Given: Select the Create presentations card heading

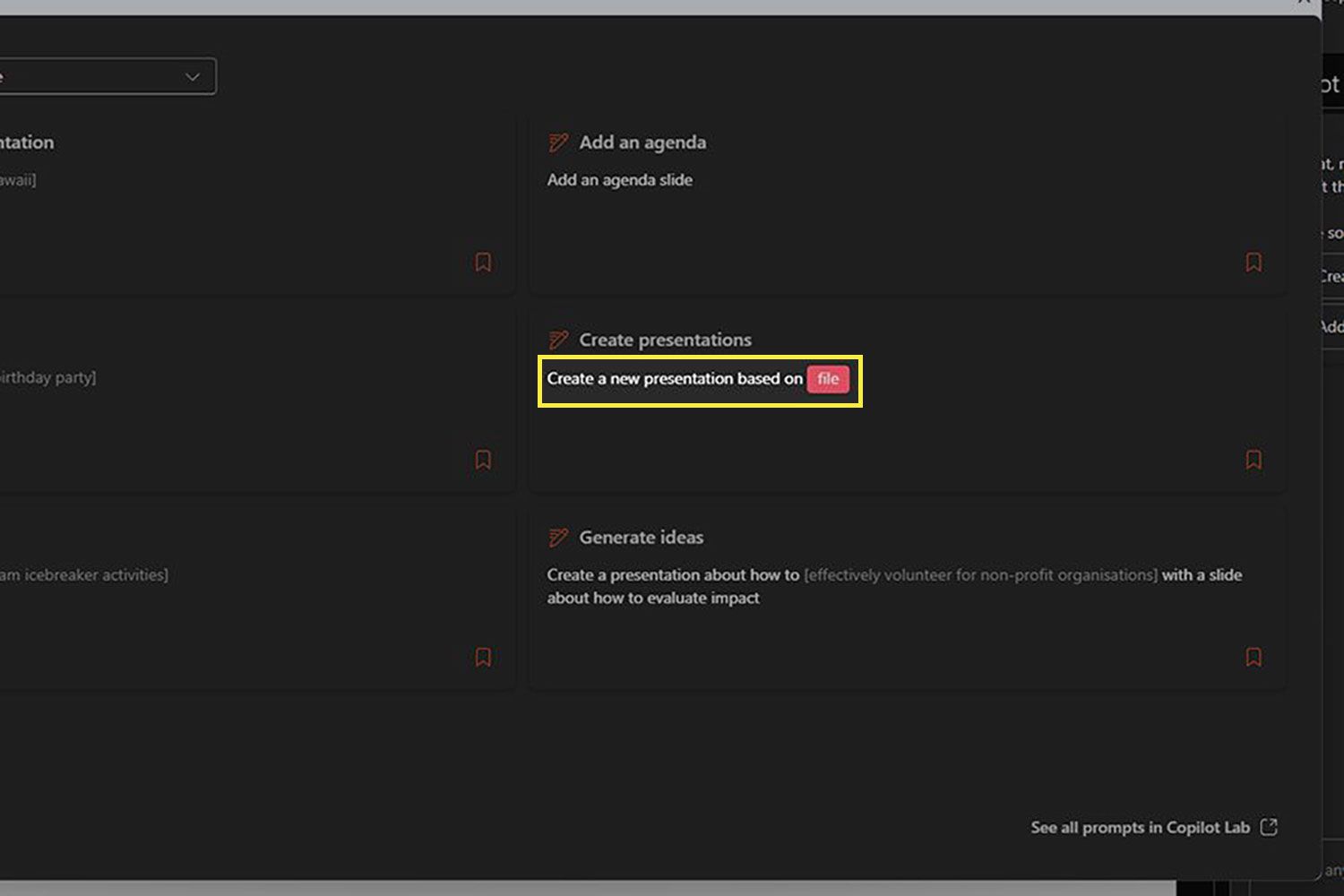Looking at the screenshot, I should [665, 340].
